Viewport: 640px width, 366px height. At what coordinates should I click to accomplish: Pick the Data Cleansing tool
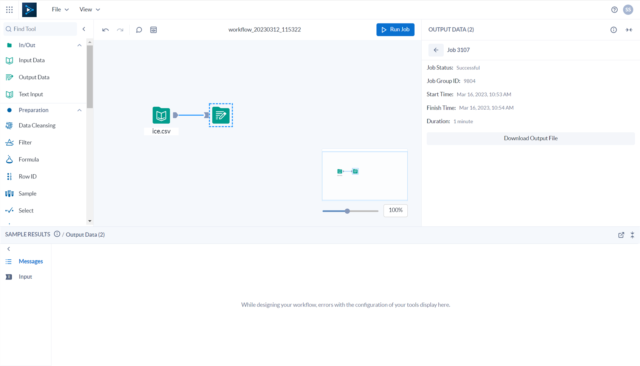(37, 126)
